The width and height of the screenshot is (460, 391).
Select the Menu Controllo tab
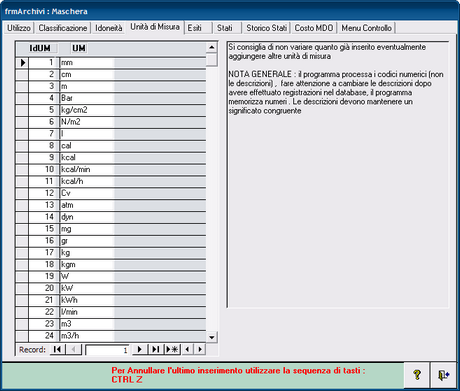click(366, 28)
